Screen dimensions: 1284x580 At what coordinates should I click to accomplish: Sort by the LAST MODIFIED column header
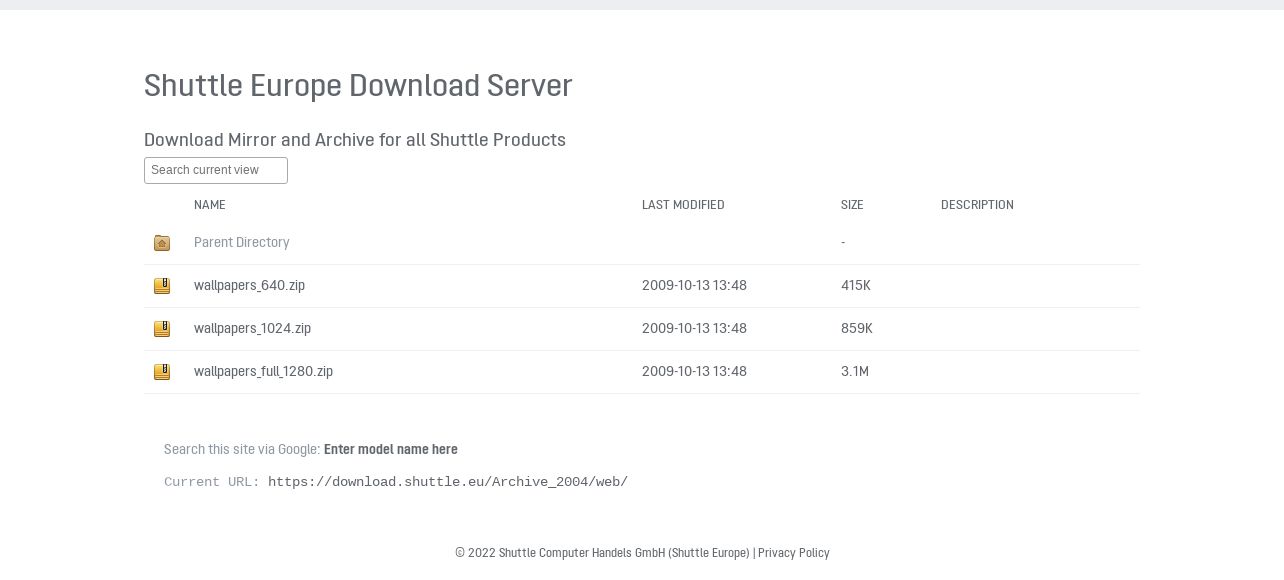pos(683,205)
